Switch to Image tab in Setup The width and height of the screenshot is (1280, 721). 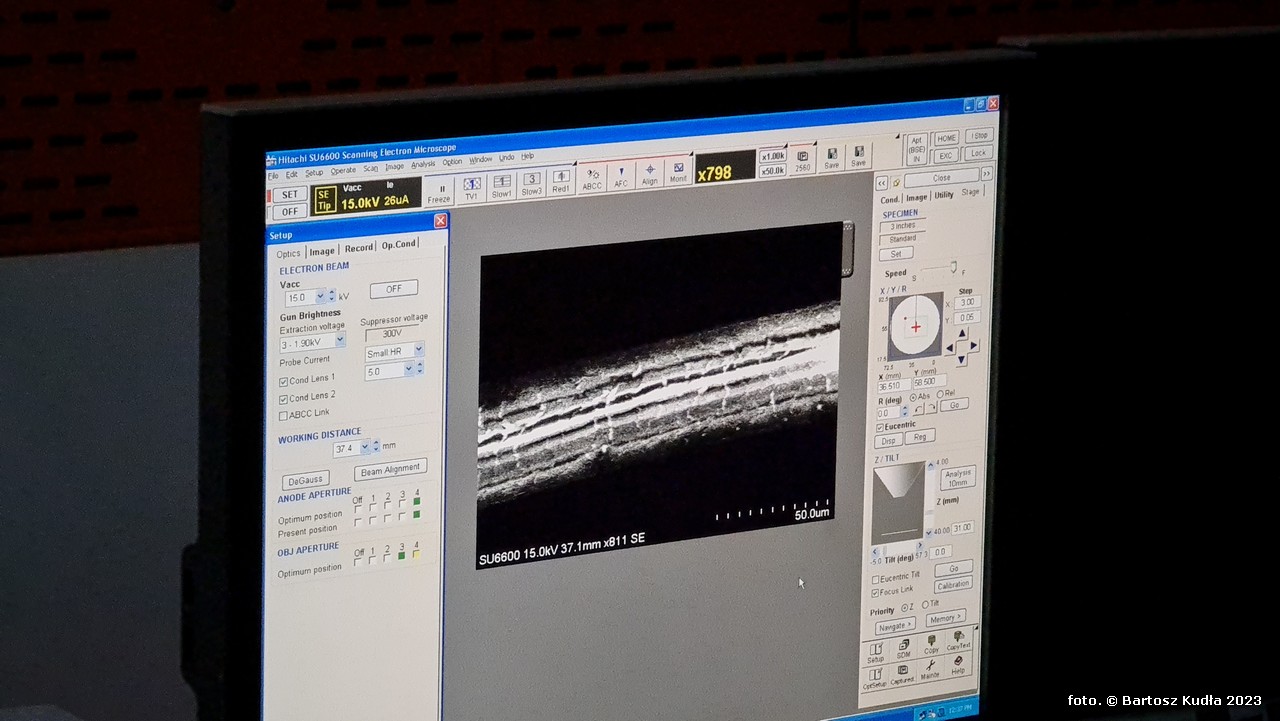point(321,251)
